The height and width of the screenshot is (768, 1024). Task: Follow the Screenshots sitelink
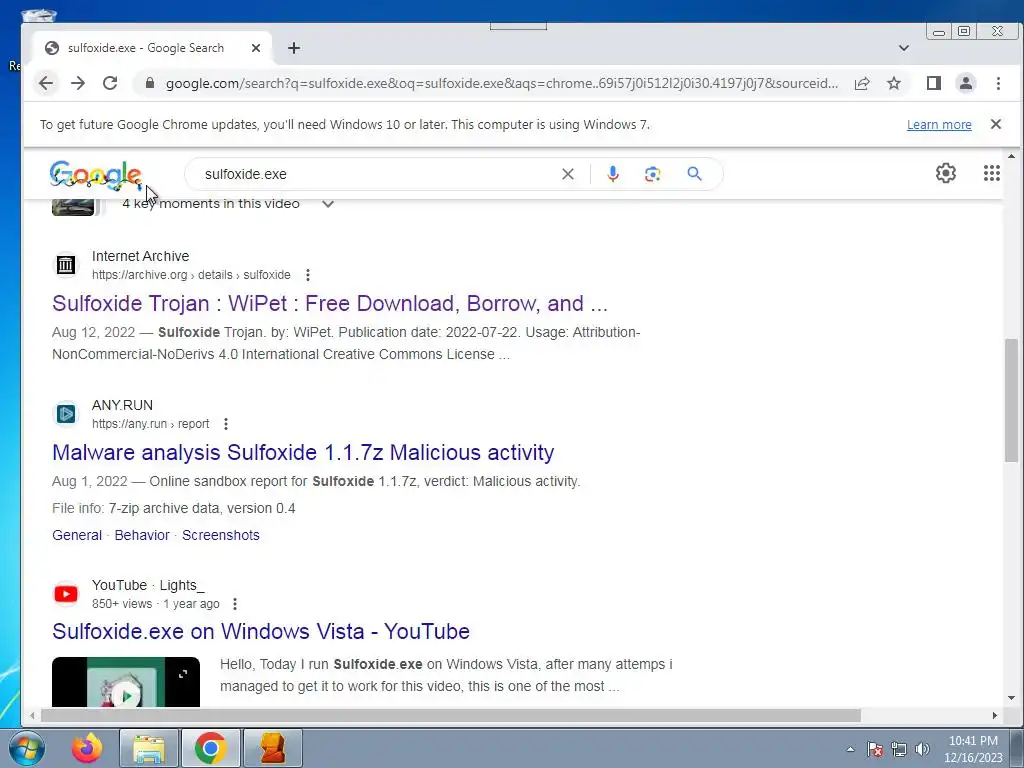click(221, 535)
